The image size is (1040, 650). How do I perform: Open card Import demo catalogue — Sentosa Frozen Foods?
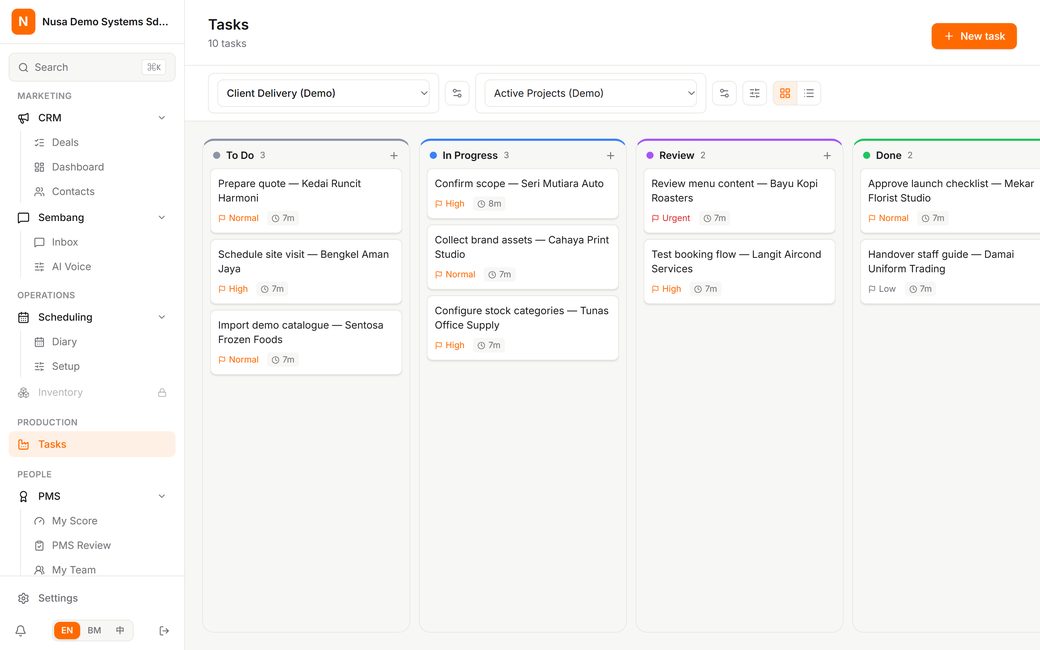[x=306, y=342]
